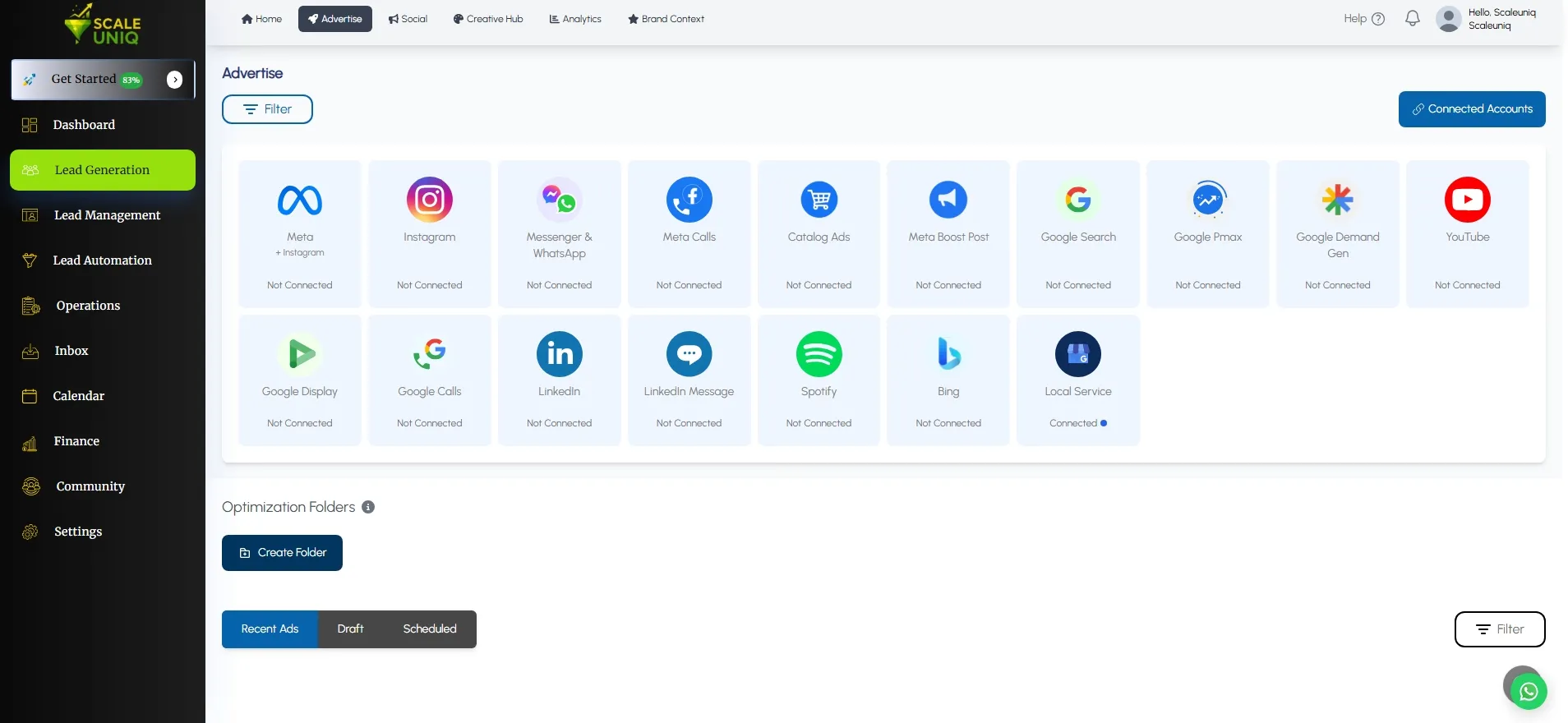Open the Local Service icon
Screen dimensions: 1568x723
pyautogui.click(x=1078, y=354)
